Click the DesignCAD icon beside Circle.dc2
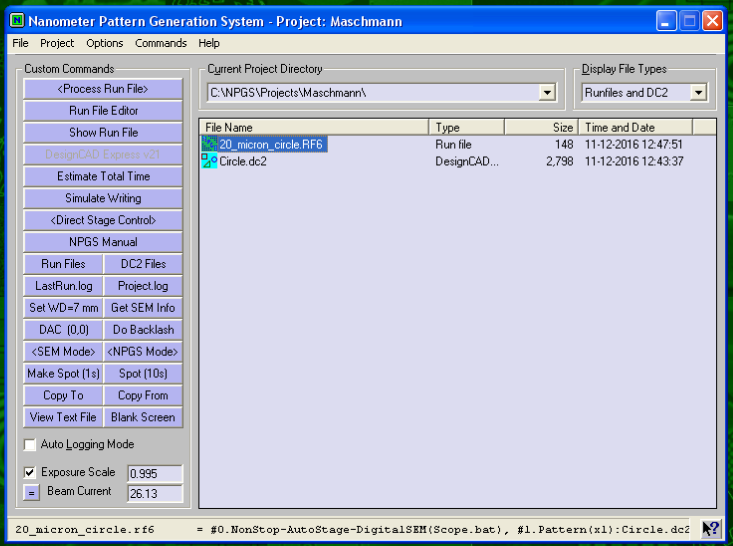 (209, 161)
